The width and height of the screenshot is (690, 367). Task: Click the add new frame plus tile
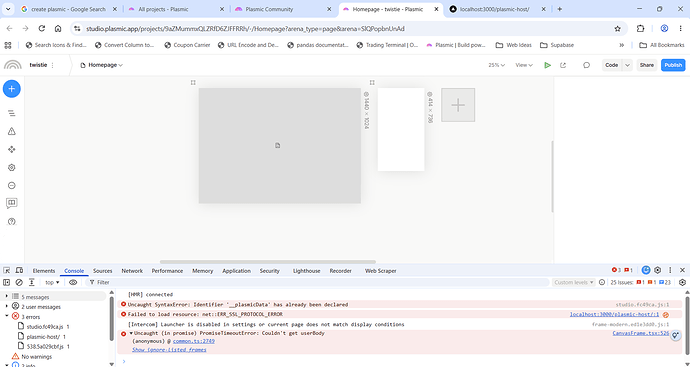458,105
